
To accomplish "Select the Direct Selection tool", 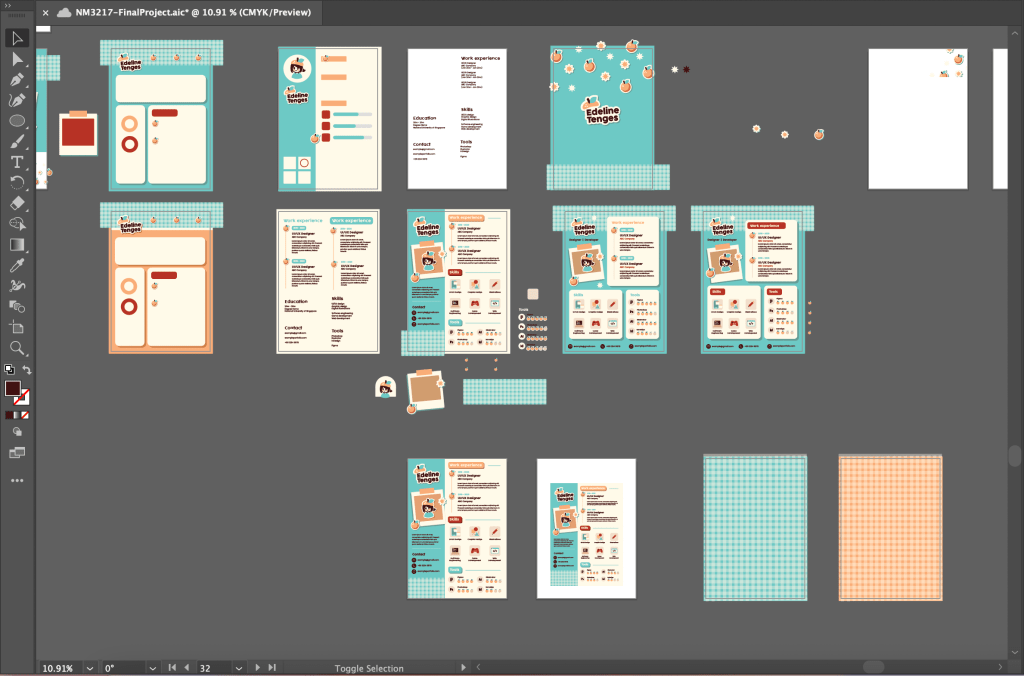I will [x=17, y=59].
